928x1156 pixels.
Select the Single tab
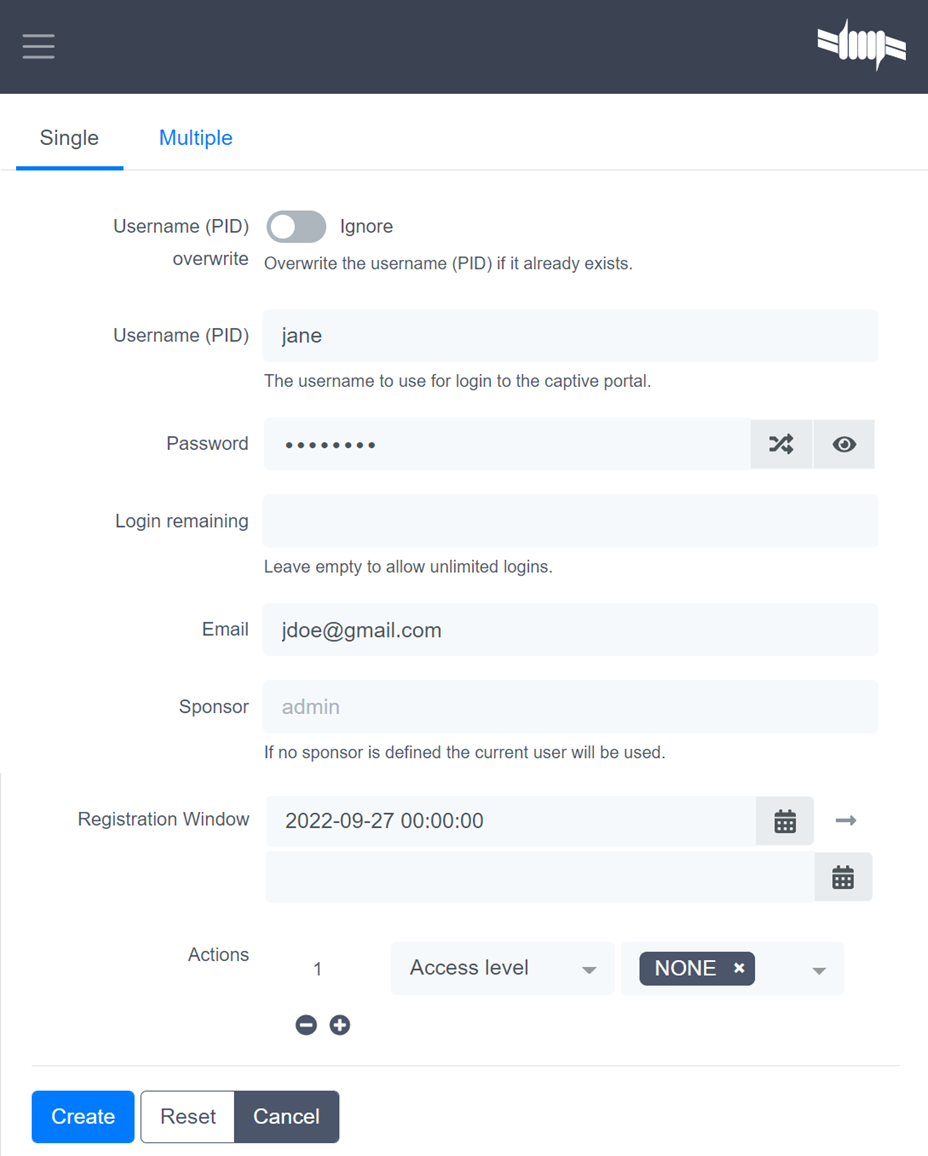[69, 138]
